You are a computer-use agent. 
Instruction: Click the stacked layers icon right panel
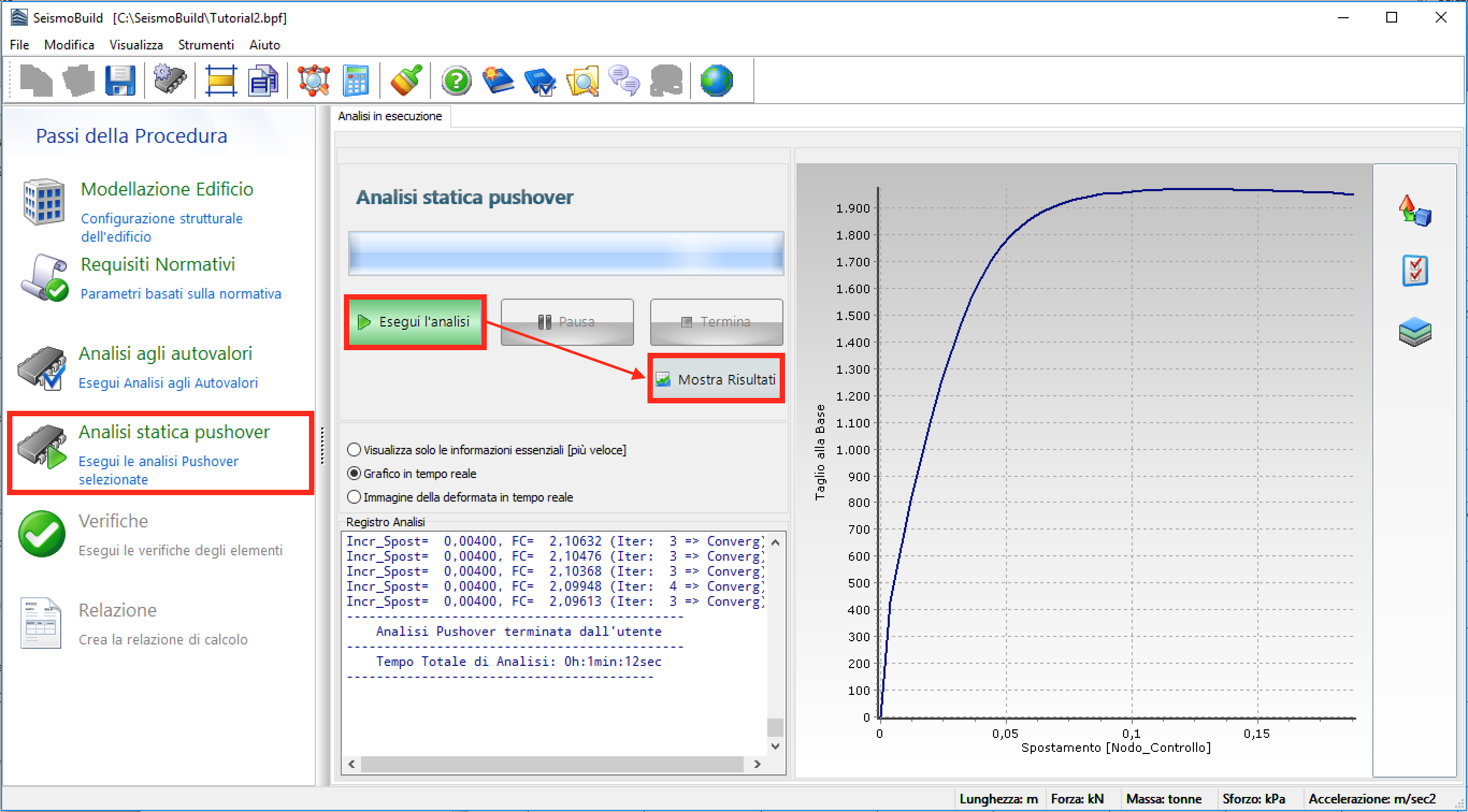[x=1415, y=332]
